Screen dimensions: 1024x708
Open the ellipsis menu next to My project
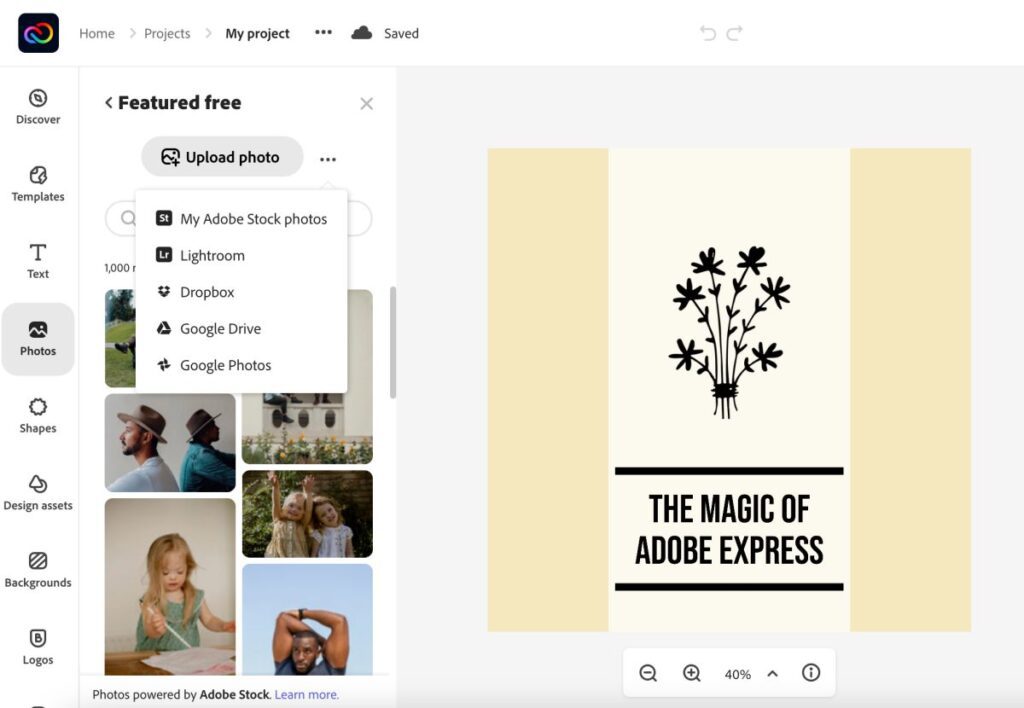click(x=322, y=33)
